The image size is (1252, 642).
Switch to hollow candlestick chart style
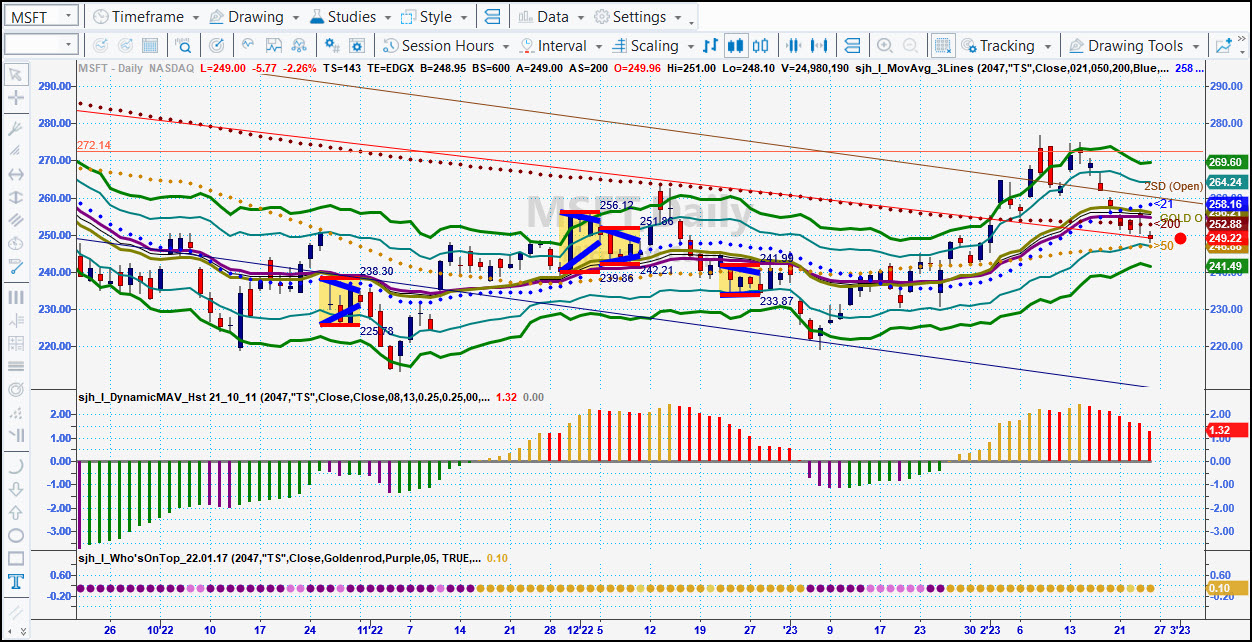pos(761,46)
